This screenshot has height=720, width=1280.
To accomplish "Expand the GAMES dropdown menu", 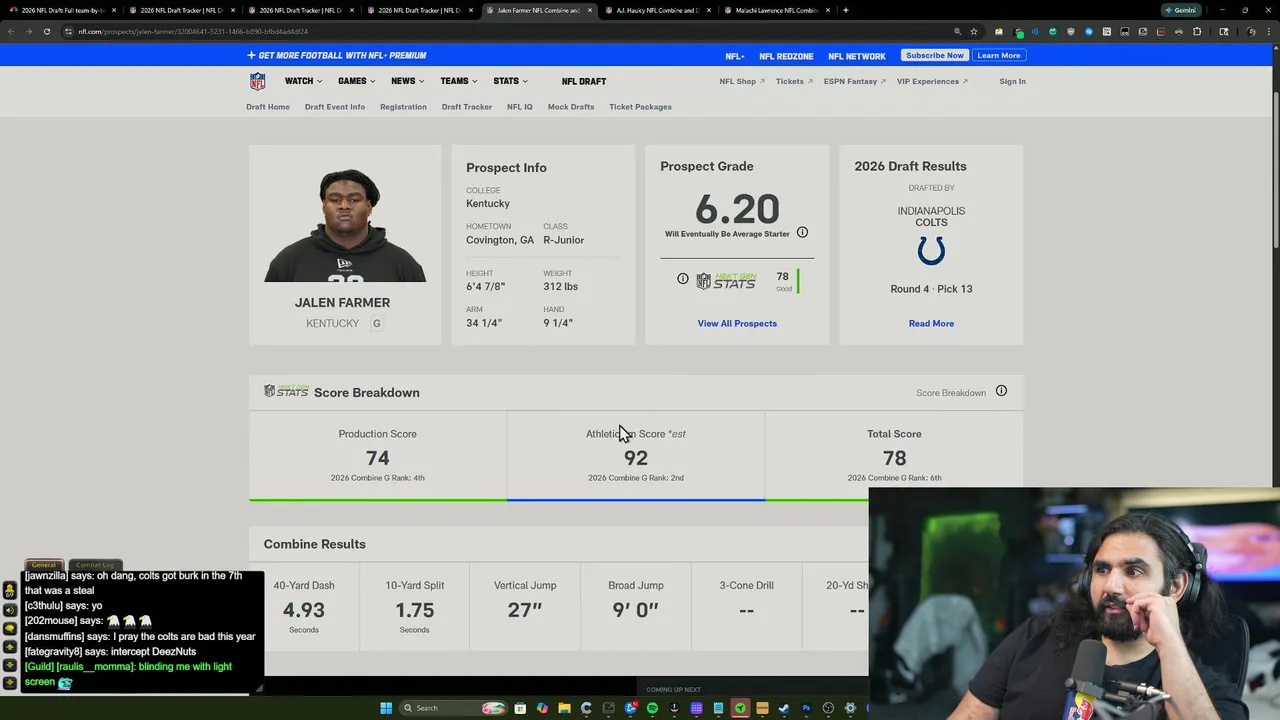I will point(356,81).
